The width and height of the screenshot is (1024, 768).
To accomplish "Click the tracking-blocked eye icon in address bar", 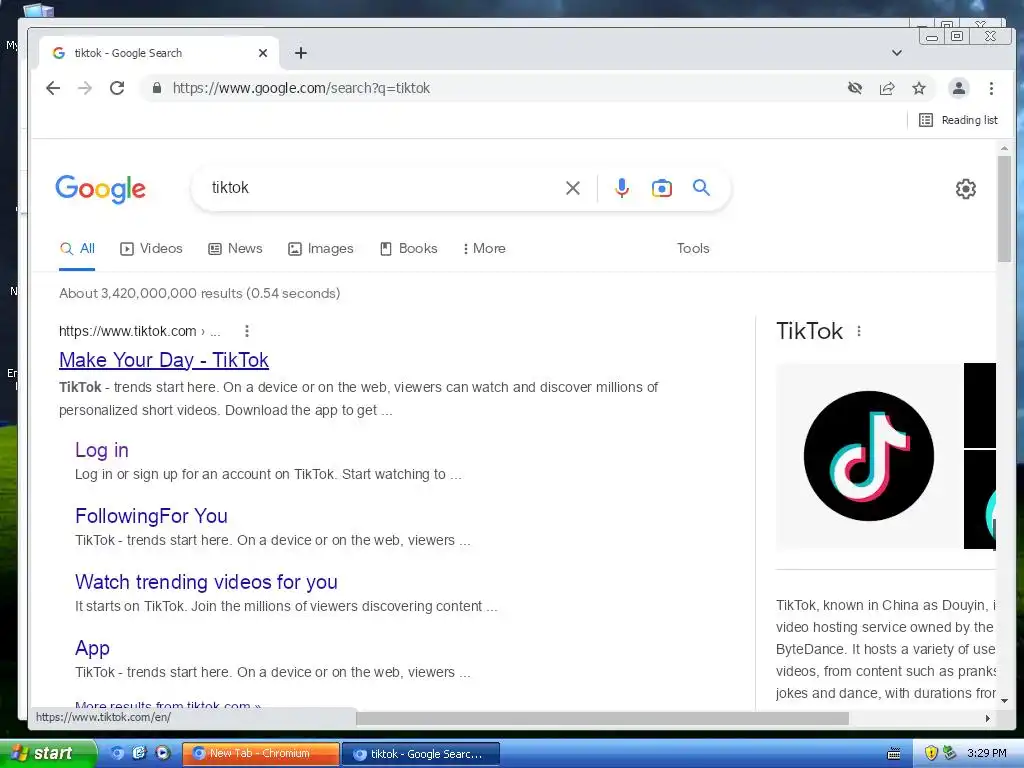I will tap(854, 88).
